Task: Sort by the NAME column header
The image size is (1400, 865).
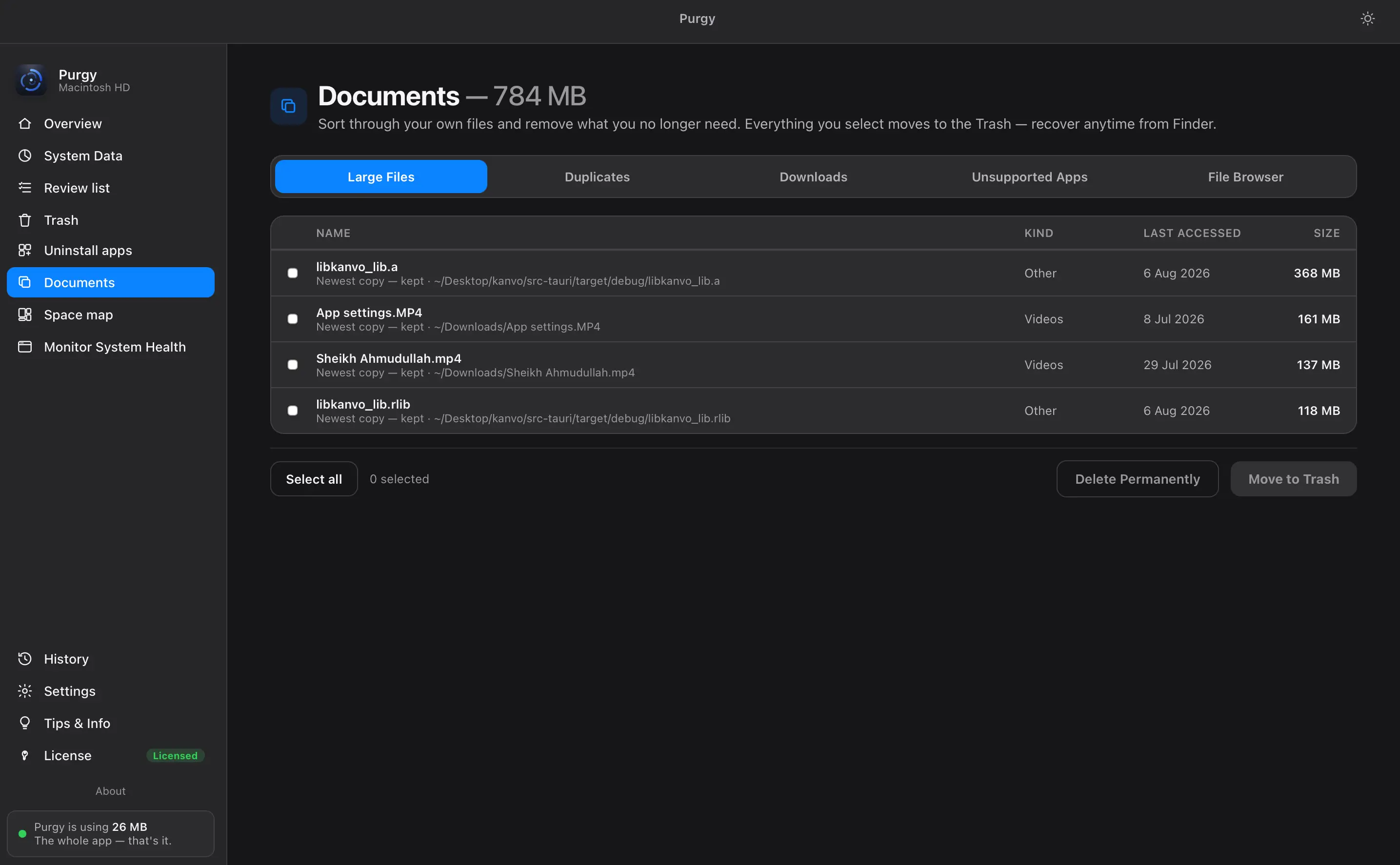Action: (x=333, y=233)
